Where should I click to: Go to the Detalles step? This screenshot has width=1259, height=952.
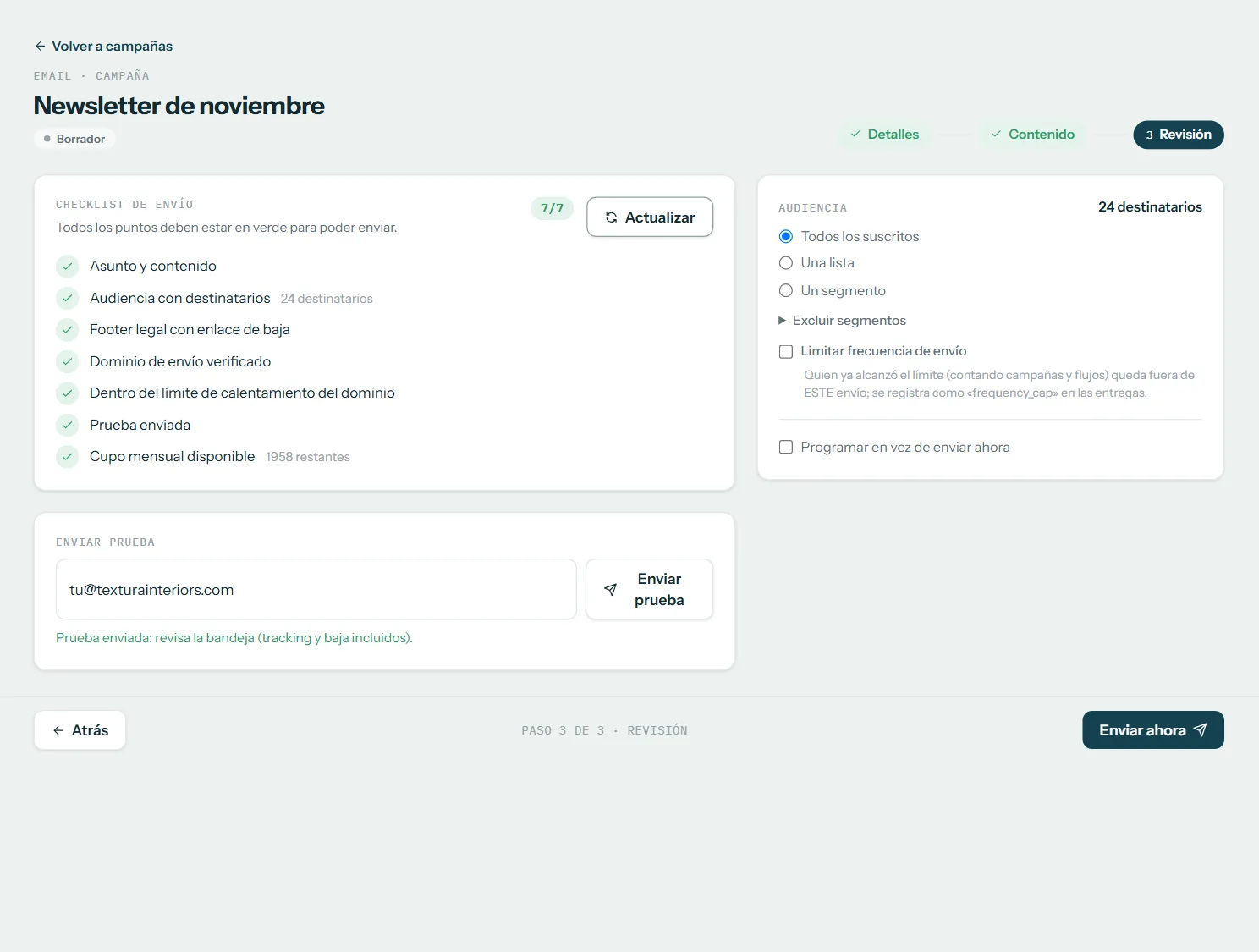884,134
